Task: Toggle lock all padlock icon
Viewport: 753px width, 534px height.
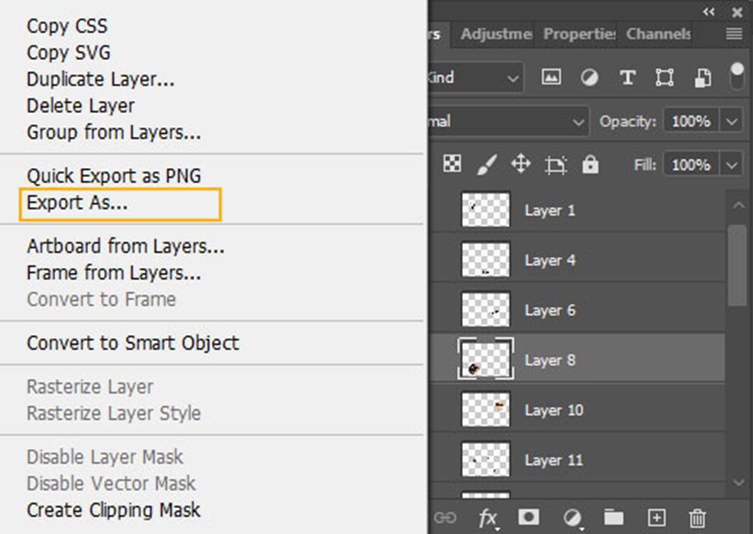Action: point(590,164)
